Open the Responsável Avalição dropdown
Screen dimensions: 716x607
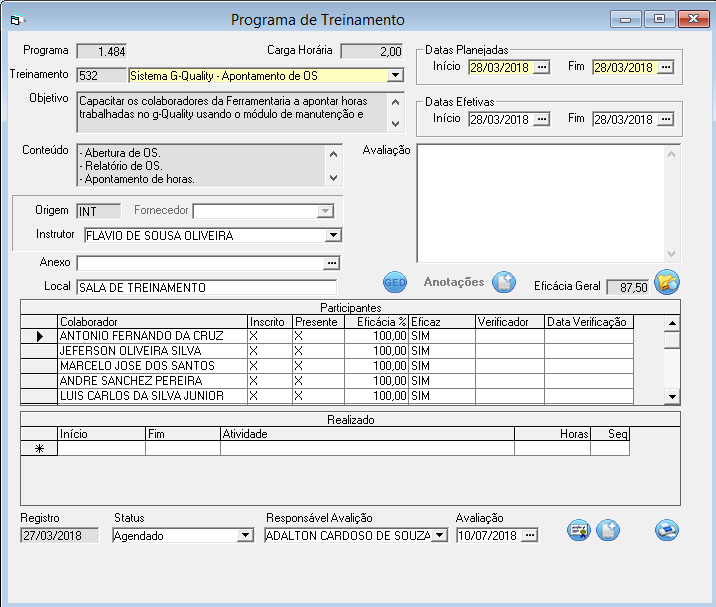coord(439,535)
